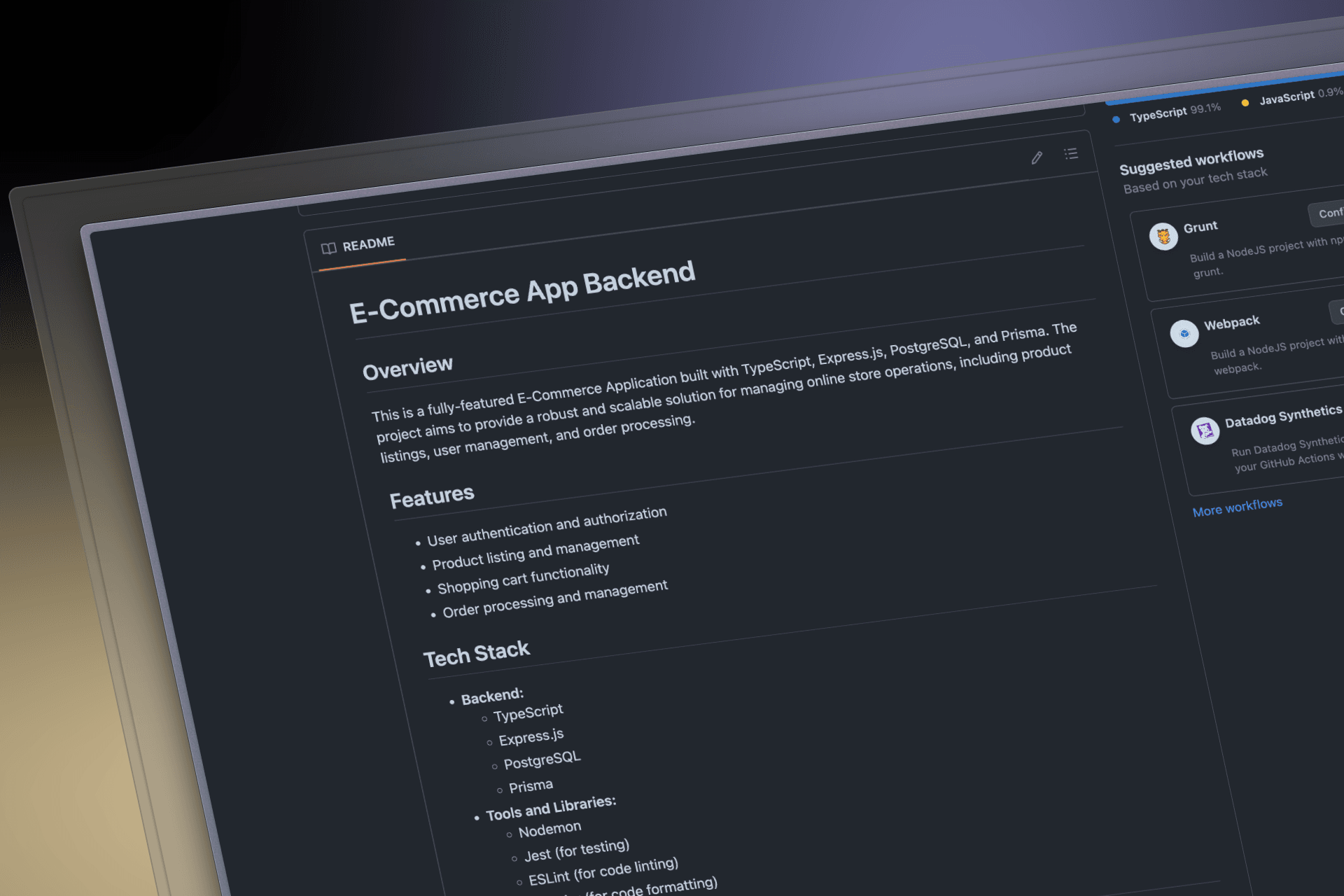Click the yellow JavaScript language dot

tap(1245, 103)
